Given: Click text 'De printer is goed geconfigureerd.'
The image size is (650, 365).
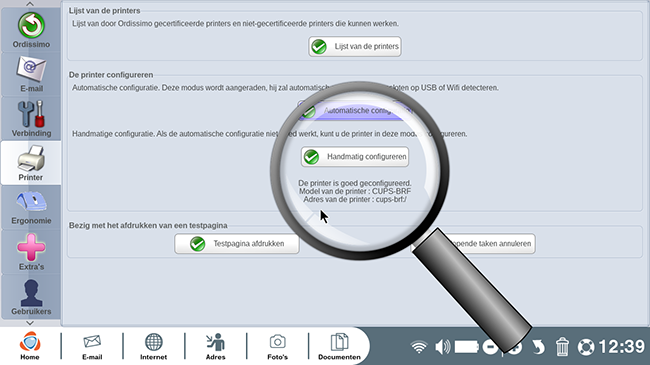Looking at the screenshot, I should point(355,183).
